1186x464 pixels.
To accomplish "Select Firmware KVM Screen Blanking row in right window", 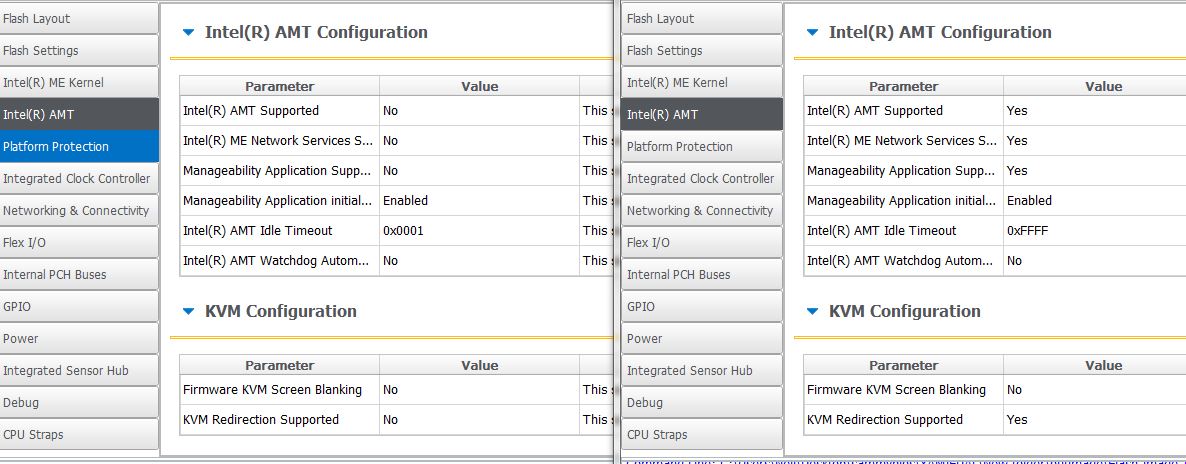I will click(896, 390).
